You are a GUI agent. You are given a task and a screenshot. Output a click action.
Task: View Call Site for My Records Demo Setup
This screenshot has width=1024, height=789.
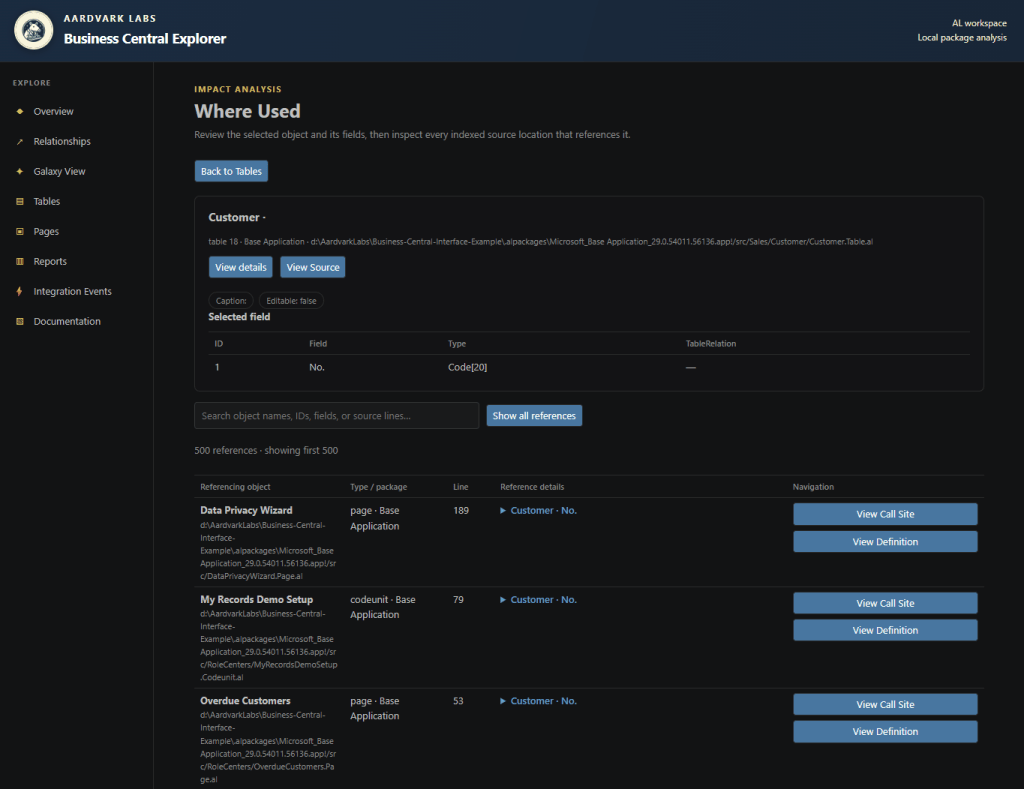[885, 604]
